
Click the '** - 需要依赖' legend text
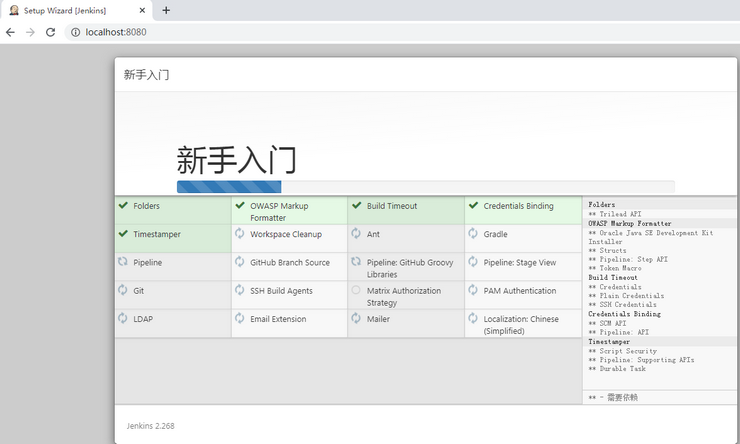(x=613, y=397)
